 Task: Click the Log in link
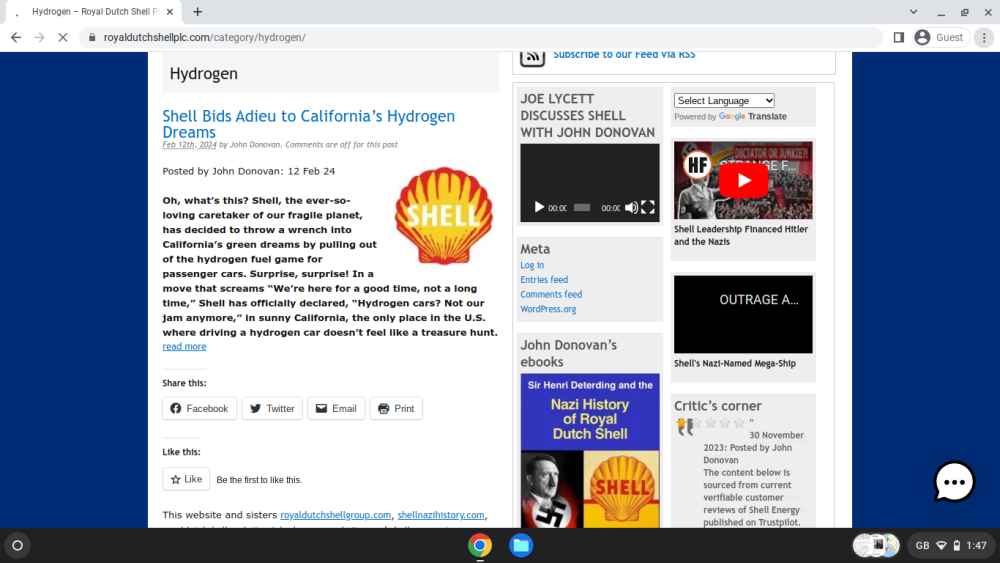click(x=532, y=265)
